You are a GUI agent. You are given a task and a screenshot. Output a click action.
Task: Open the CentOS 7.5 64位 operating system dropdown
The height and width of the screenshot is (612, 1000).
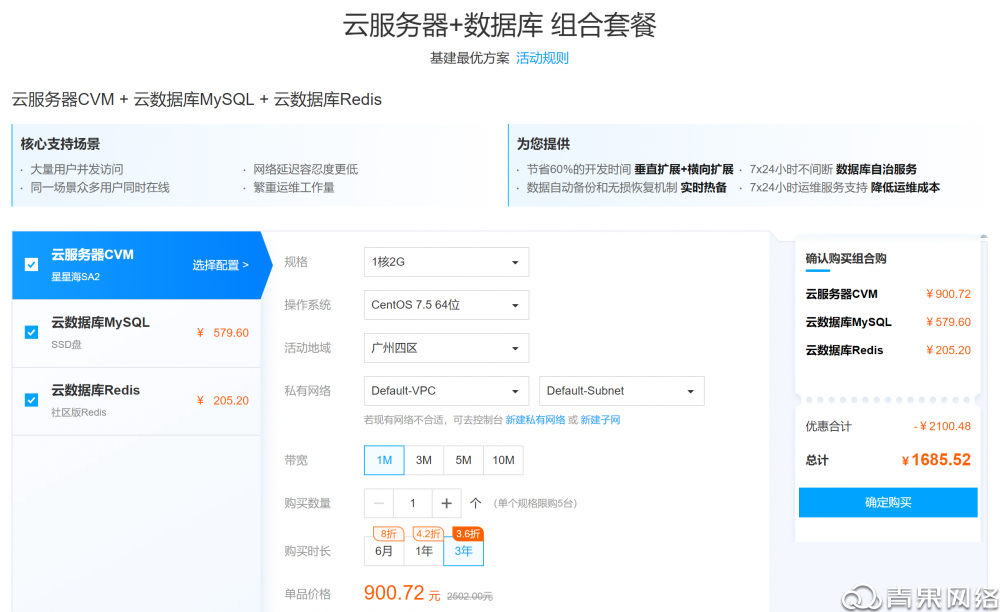445,305
